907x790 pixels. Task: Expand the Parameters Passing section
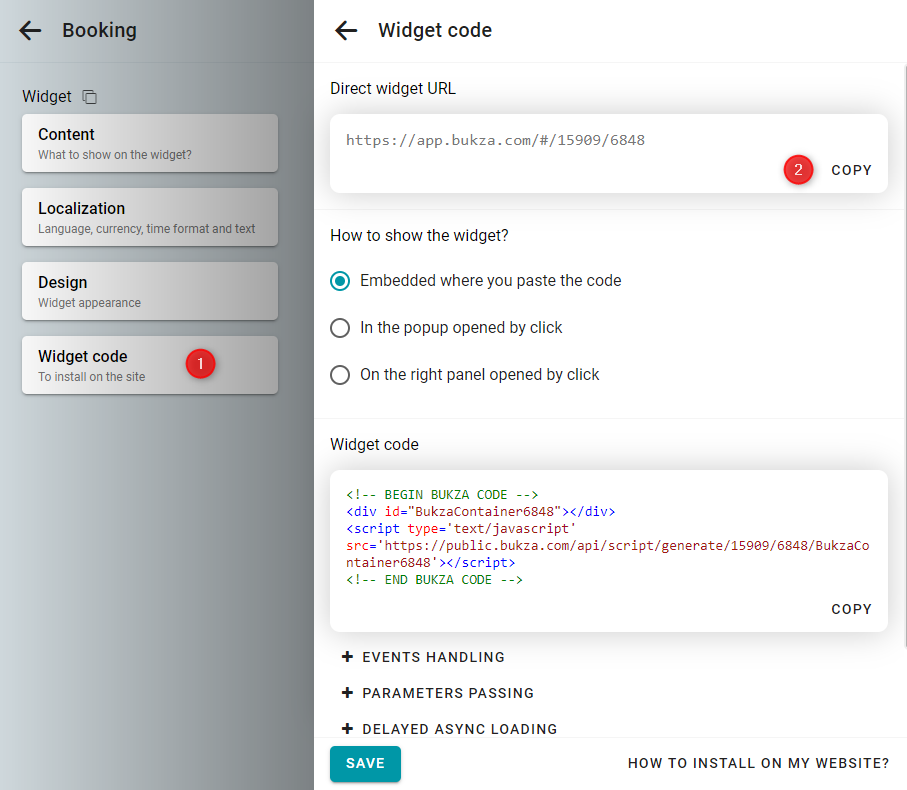coord(448,693)
